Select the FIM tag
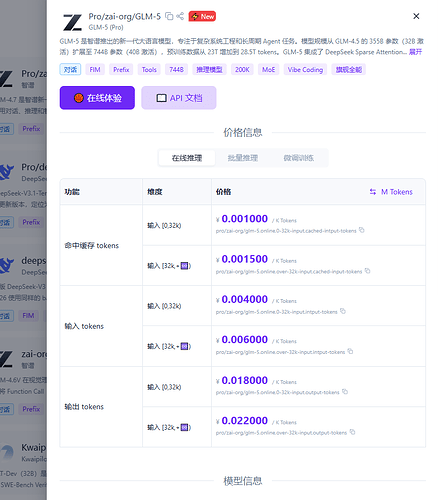 pyautogui.click(x=95, y=69)
